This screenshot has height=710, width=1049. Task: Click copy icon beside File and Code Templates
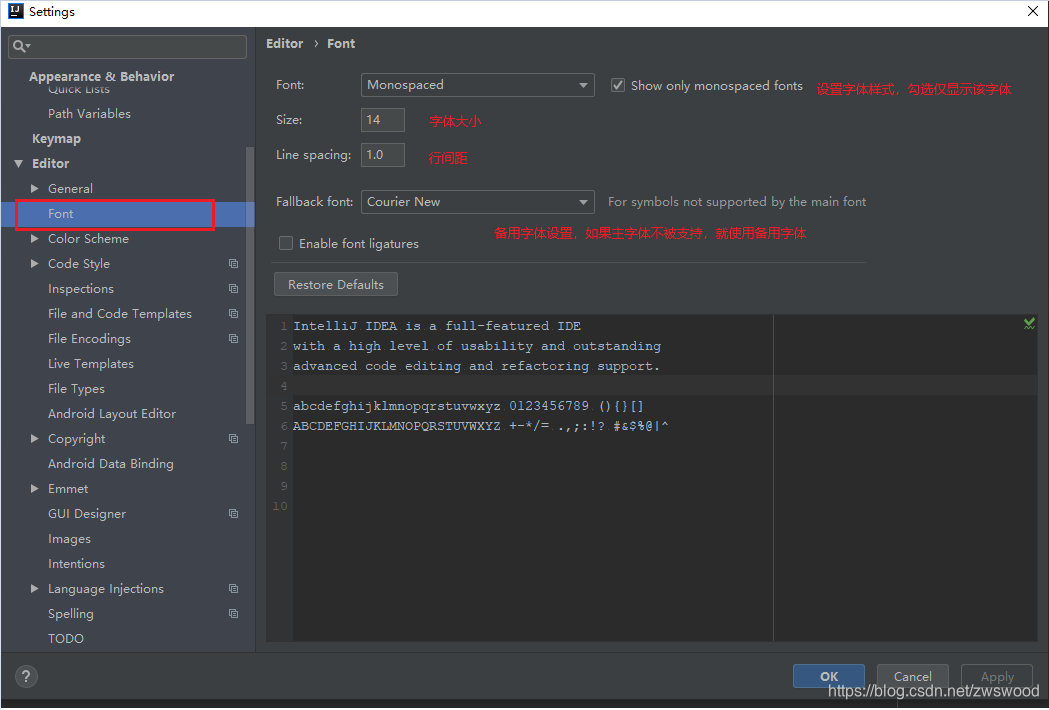click(x=233, y=314)
